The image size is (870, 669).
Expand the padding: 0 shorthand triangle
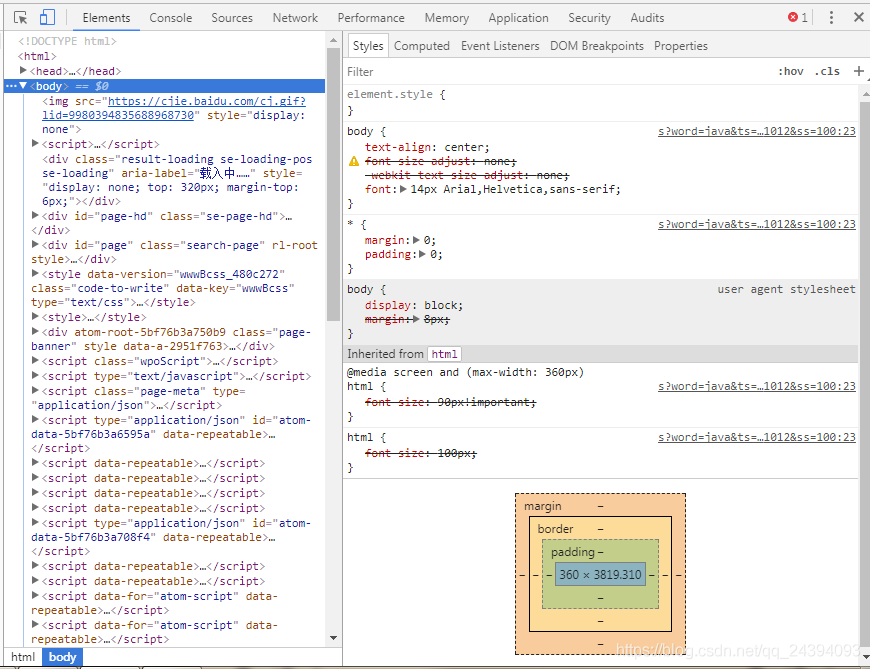422,254
